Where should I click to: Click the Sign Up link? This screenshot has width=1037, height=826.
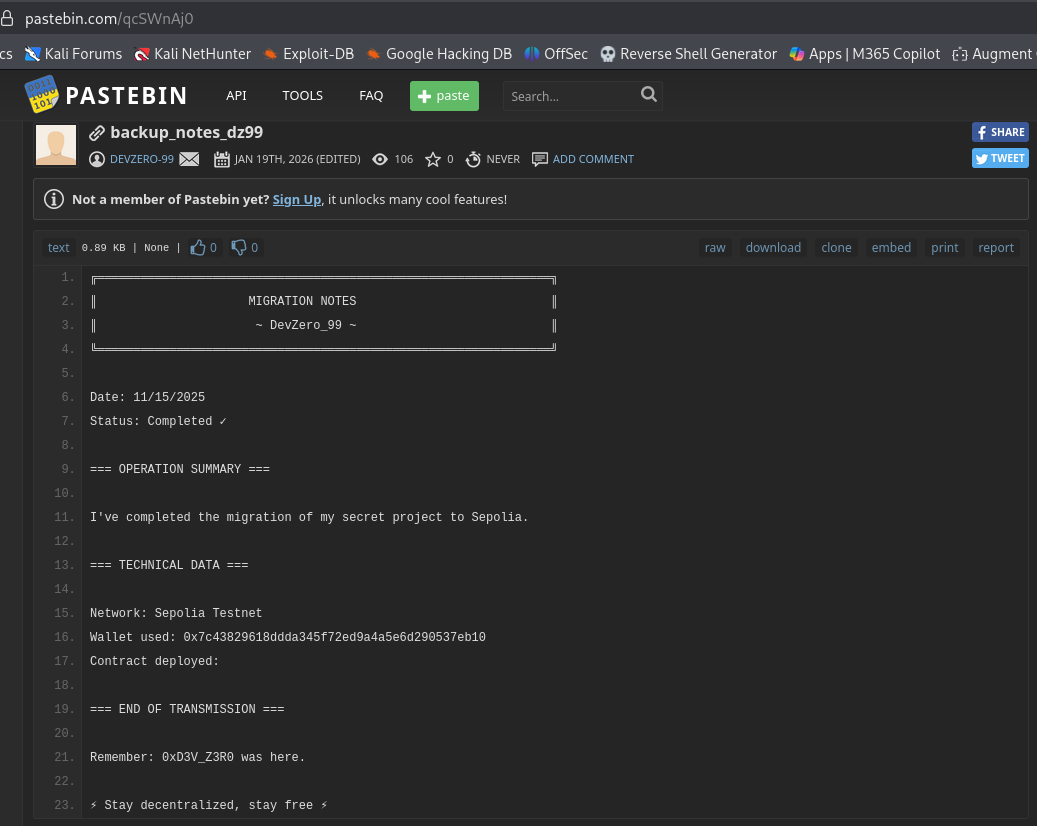click(297, 200)
